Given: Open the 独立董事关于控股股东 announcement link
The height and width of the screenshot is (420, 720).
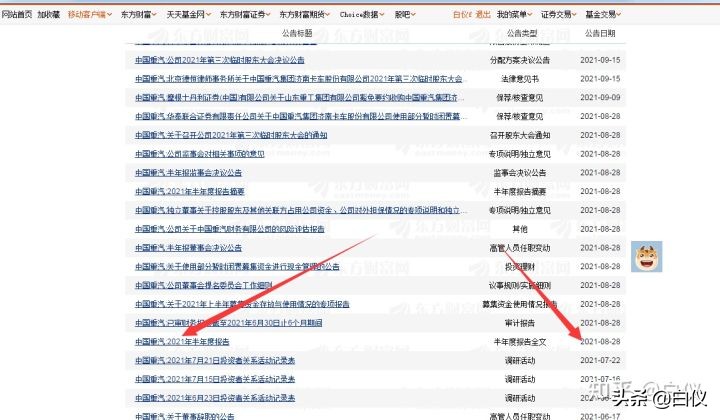Looking at the screenshot, I should [x=301, y=210].
